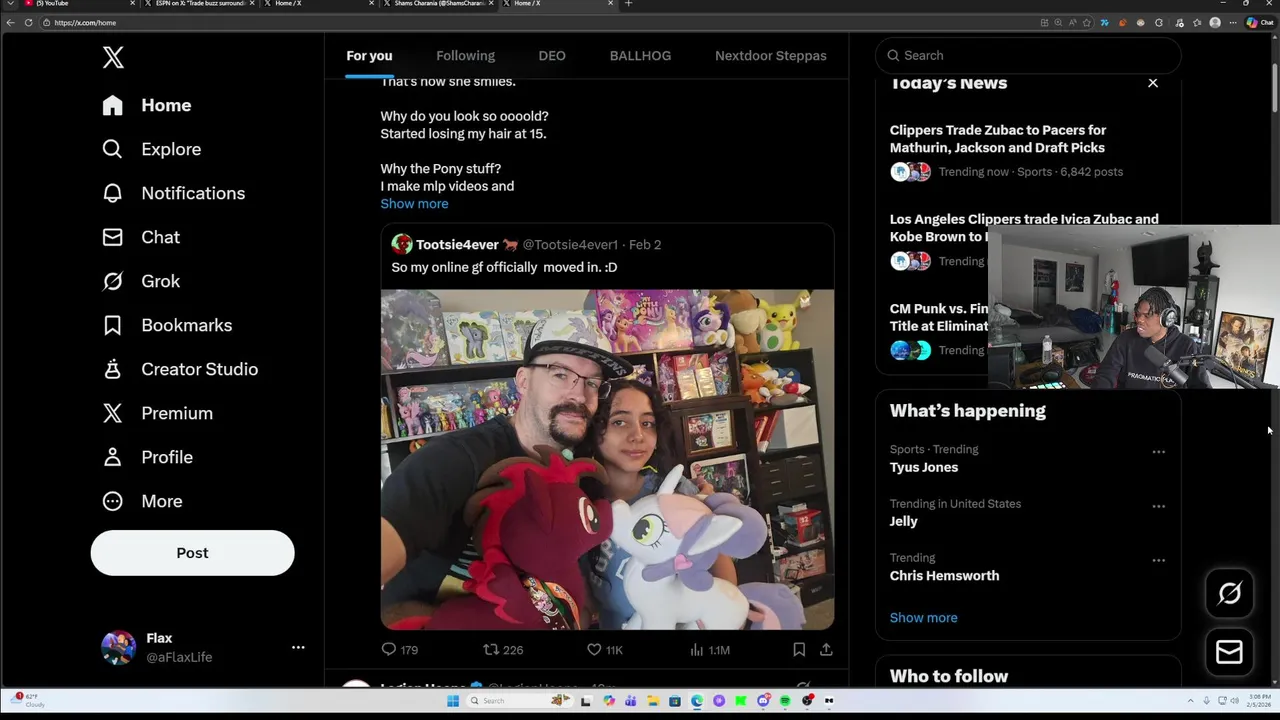Click the browser back arrow

click(10, 22)
